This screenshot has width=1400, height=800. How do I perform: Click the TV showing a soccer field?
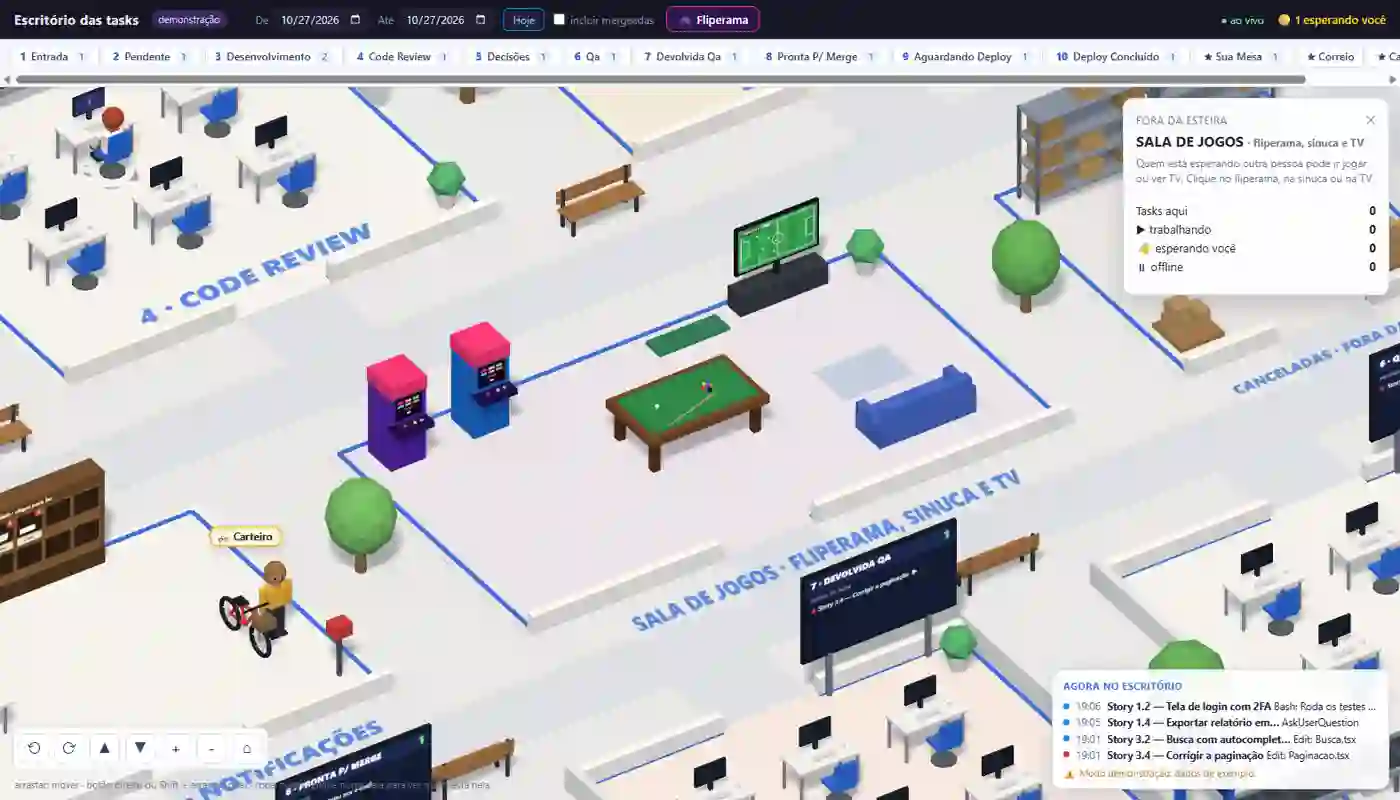[777, 238]
